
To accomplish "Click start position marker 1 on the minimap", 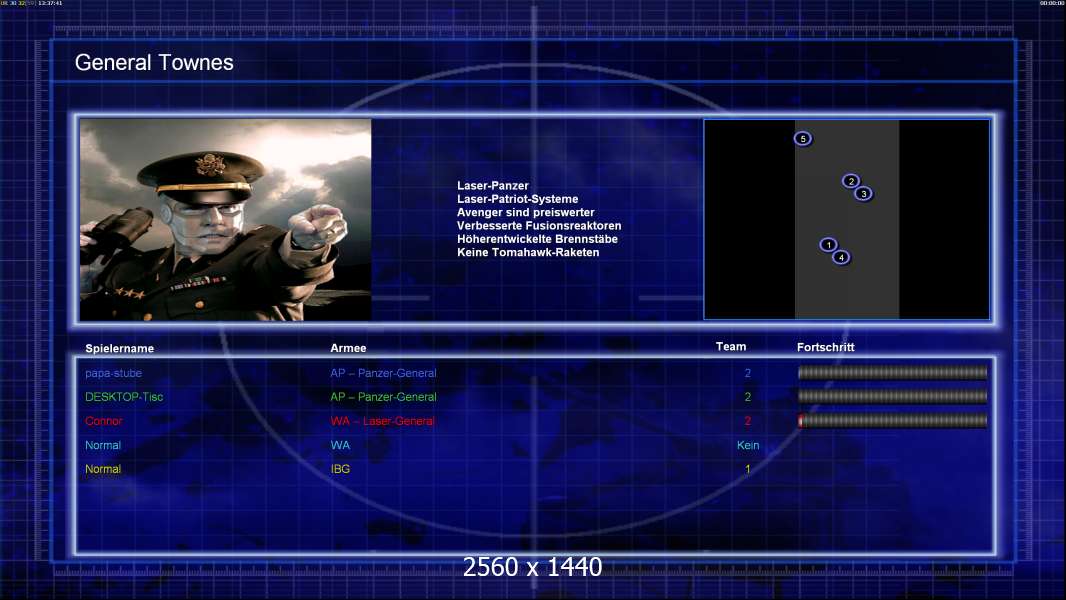I will point(828,245).
